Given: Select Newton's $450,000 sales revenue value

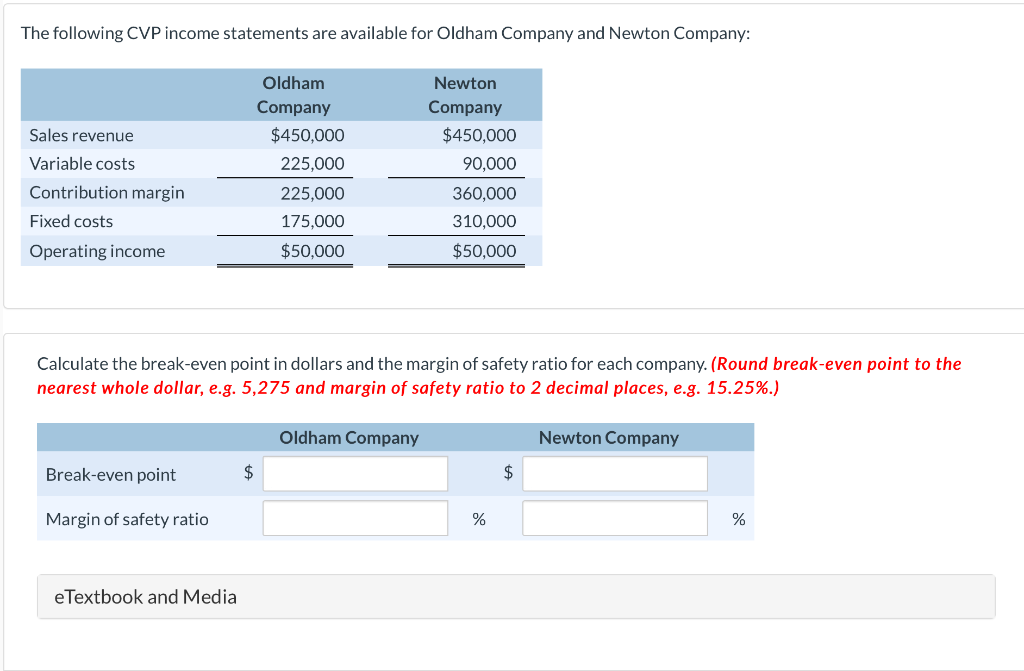Looking at the screenshot, I should pyautogui.click(x=479, y=135).
